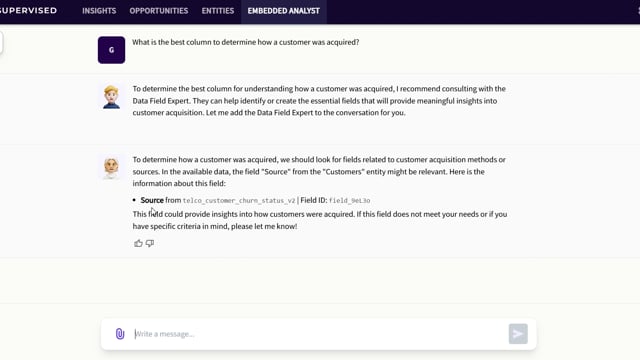Click the Supervised logo in header
640x360 pixels.
29,11
